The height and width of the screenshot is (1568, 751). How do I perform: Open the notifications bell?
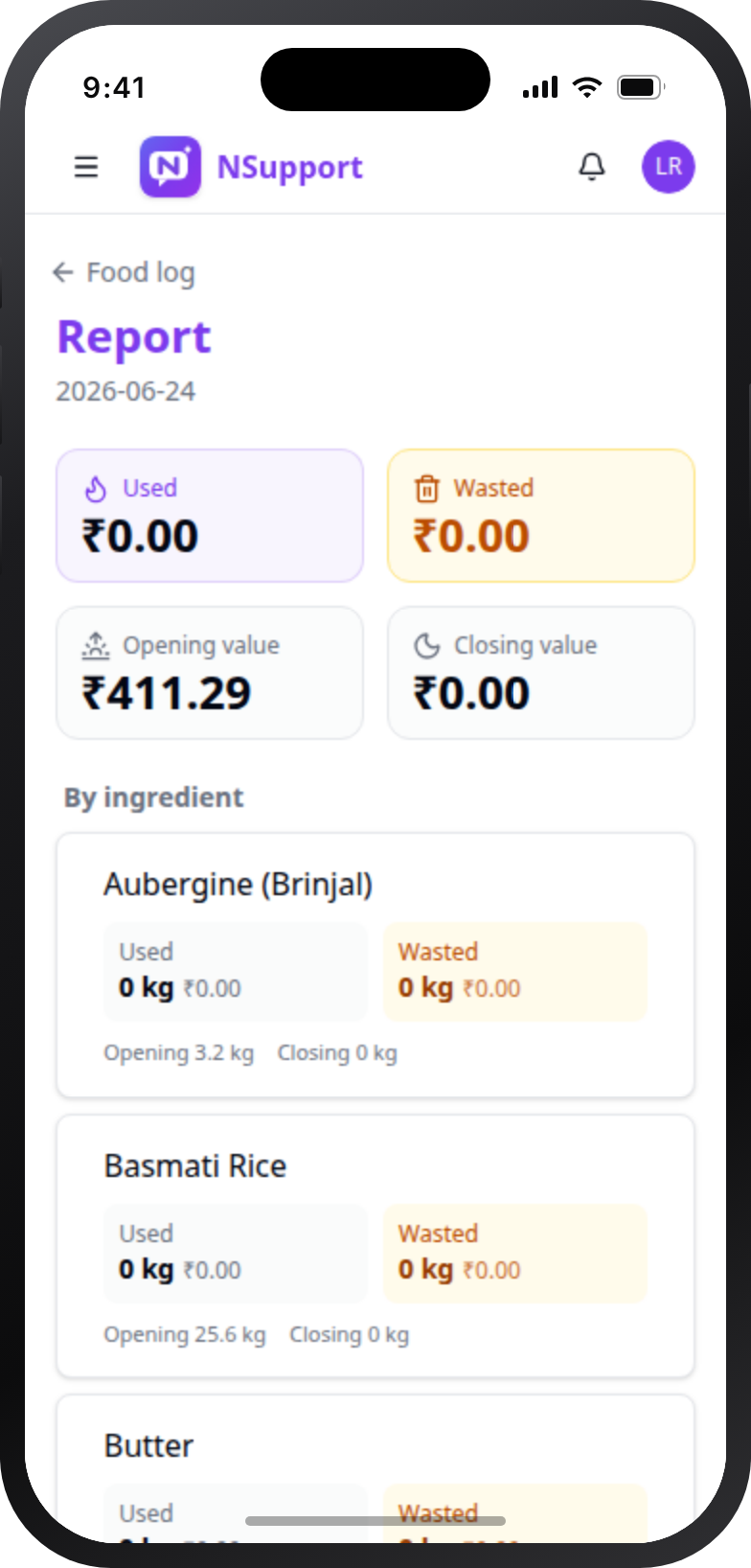(592, 167)
